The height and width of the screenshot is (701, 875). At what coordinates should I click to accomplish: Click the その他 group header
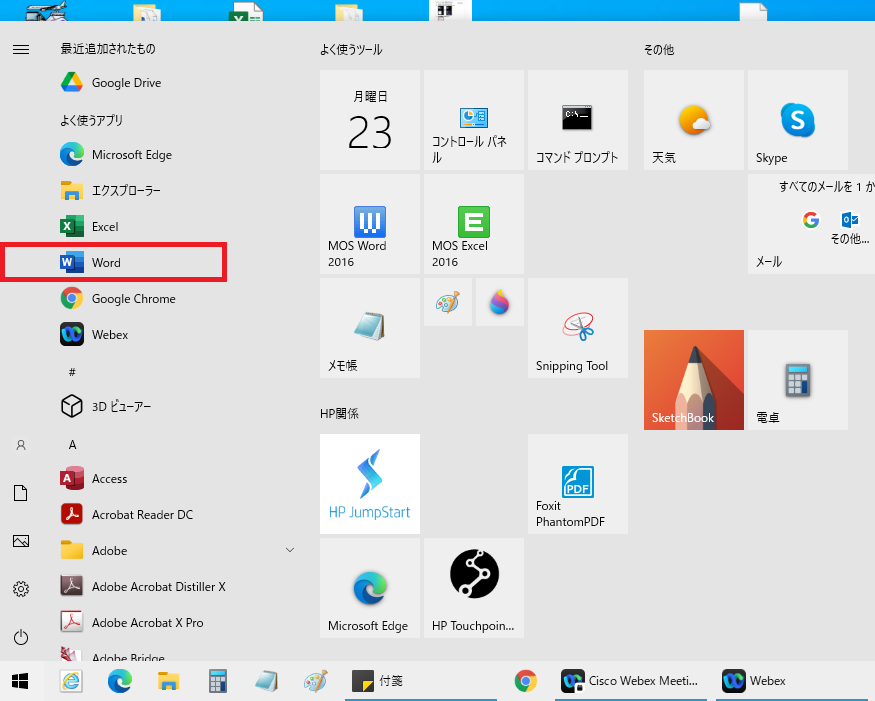click(x=659, y=50)
